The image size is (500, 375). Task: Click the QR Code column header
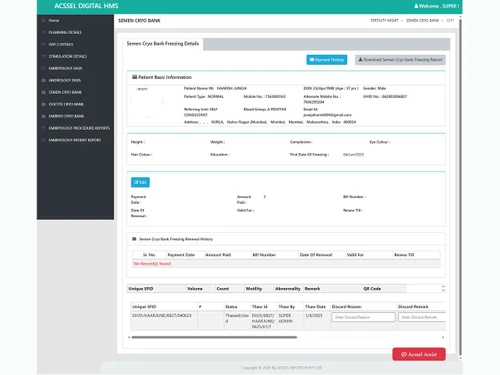click(372, 289)
